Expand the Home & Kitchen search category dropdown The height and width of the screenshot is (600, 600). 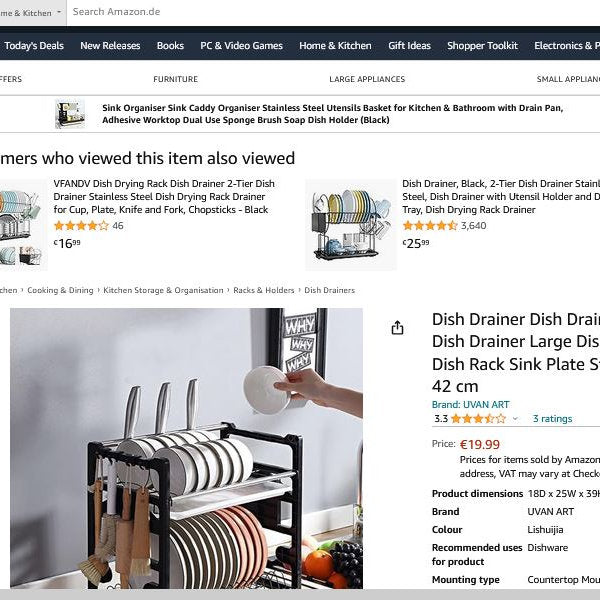33,13
